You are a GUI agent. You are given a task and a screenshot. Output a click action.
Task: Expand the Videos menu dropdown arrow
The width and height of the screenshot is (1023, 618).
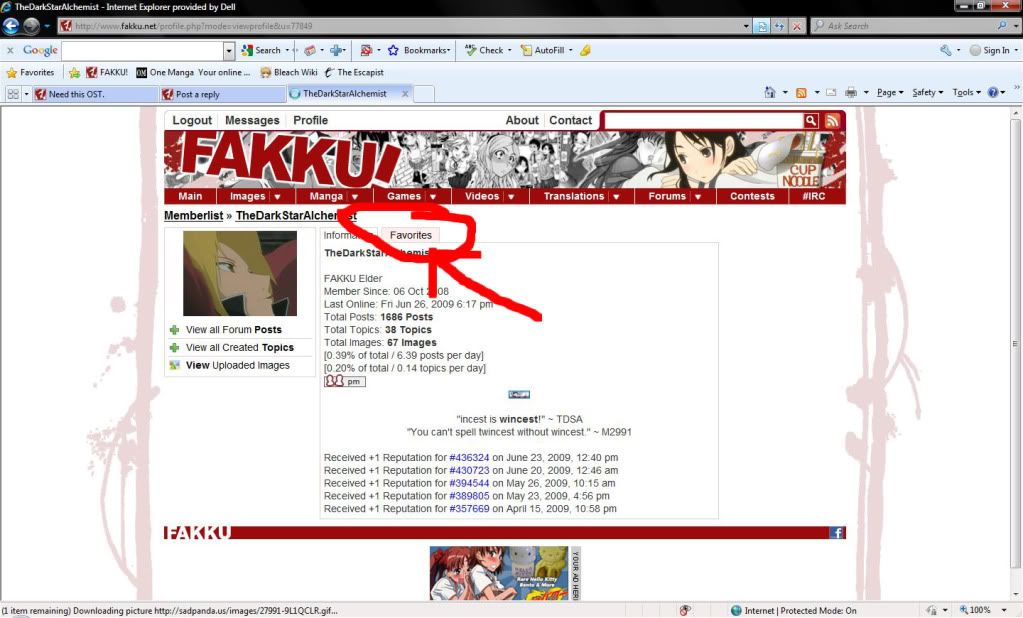(x=511, y=197)
